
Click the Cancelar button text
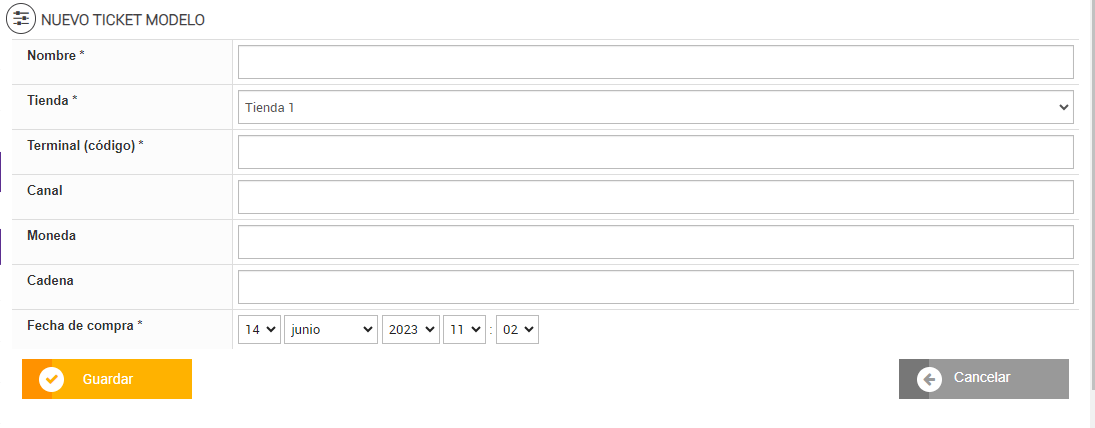982,378
